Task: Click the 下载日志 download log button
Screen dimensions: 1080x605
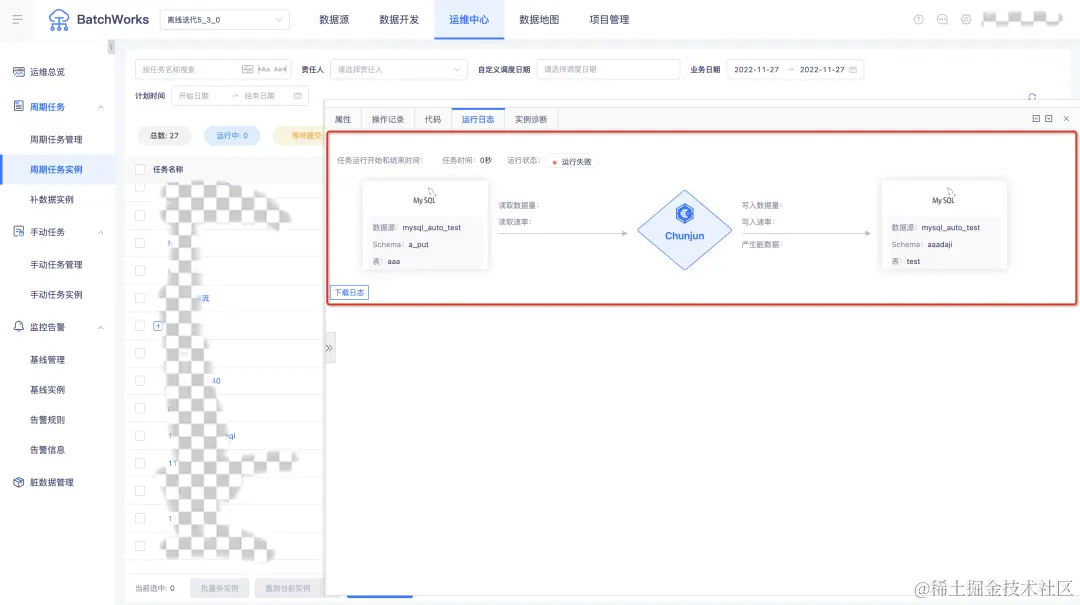Action: coord(349,293)
